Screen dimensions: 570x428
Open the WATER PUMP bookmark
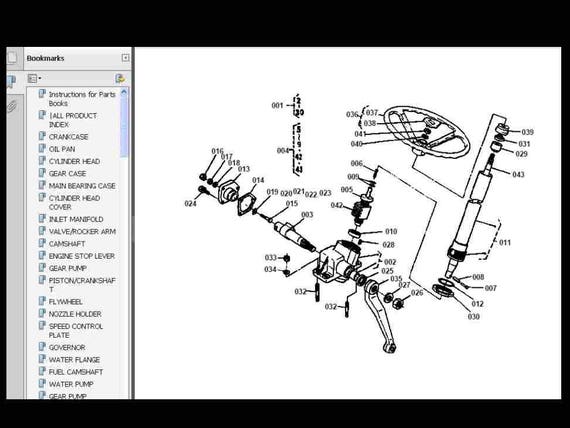[x=71, y=384]
